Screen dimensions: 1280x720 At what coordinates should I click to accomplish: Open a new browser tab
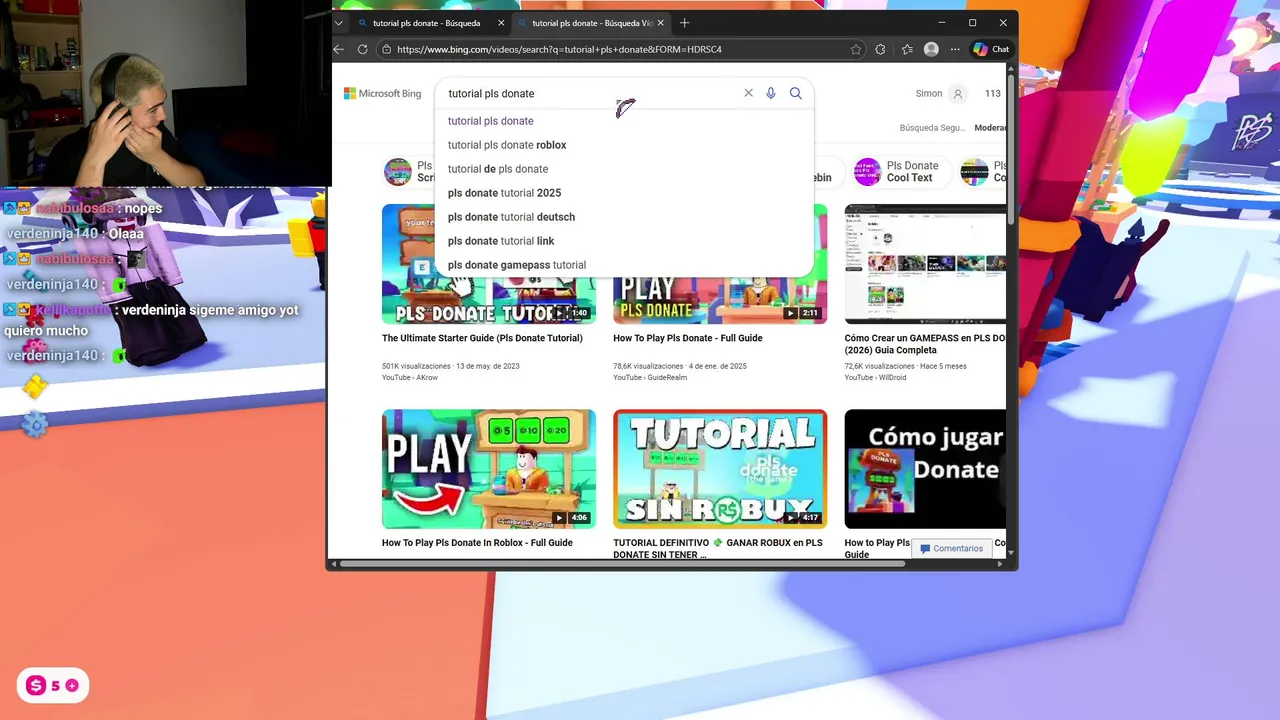tap(685, 23)
